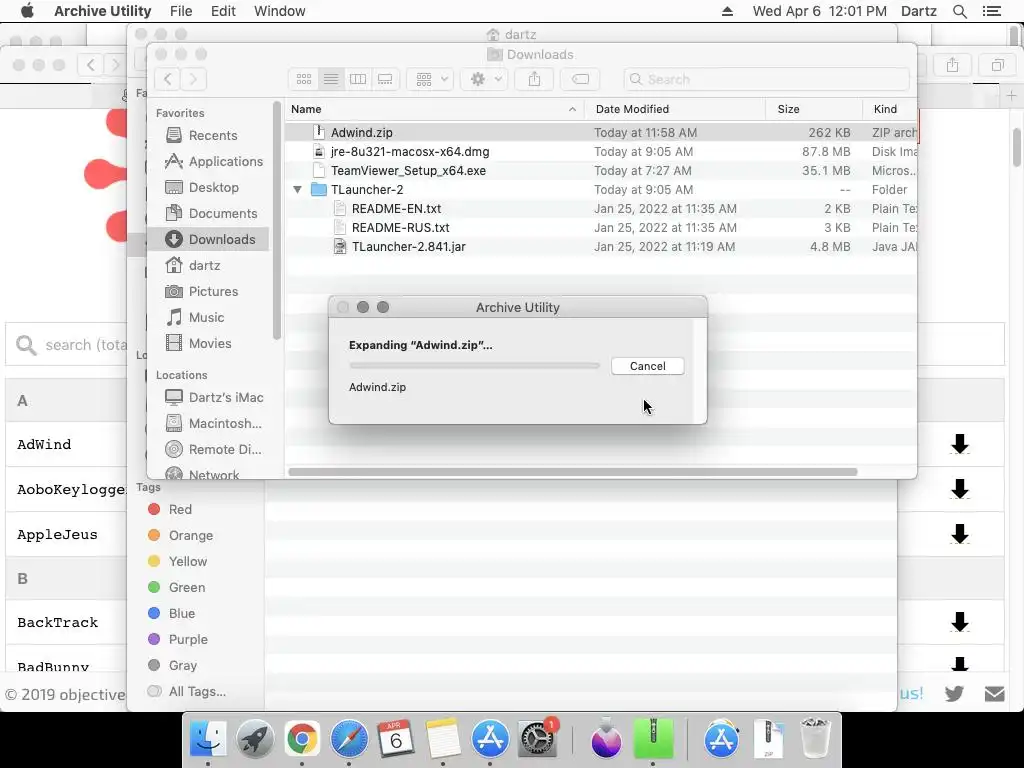Switch Downloads window to column view

(358, 79)
